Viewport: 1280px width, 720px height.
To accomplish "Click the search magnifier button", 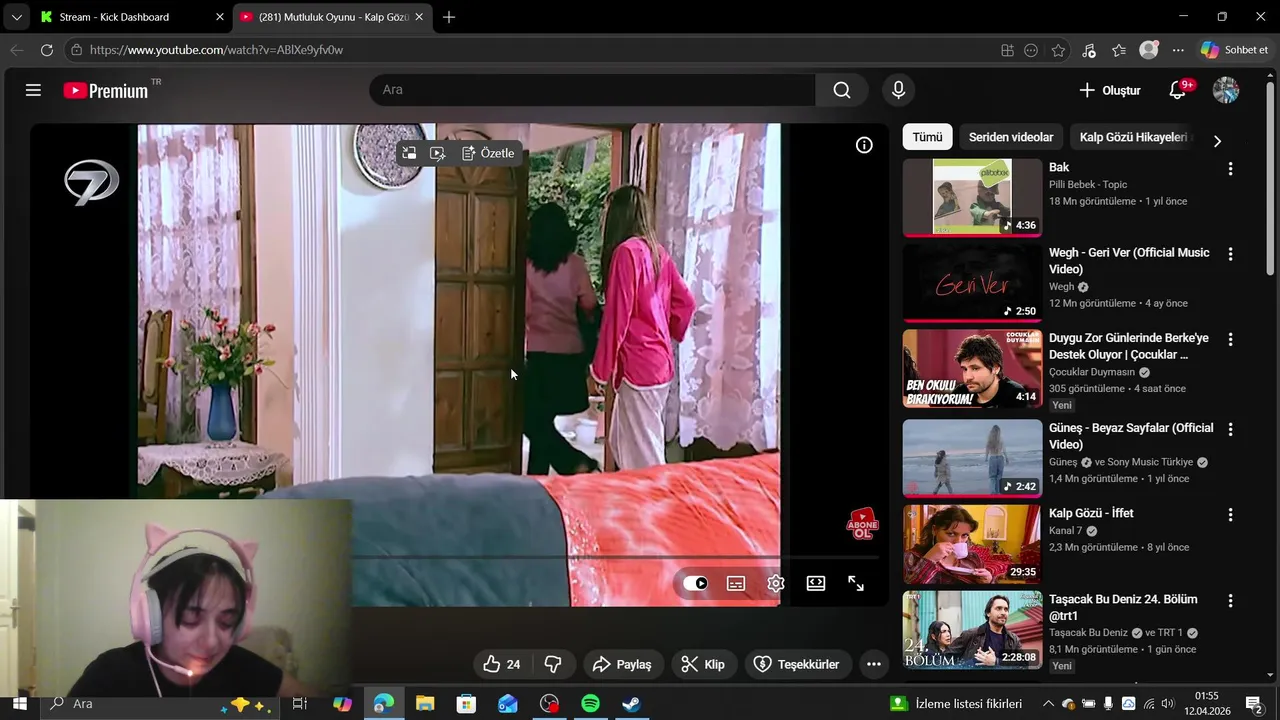I will click(842, 90).
